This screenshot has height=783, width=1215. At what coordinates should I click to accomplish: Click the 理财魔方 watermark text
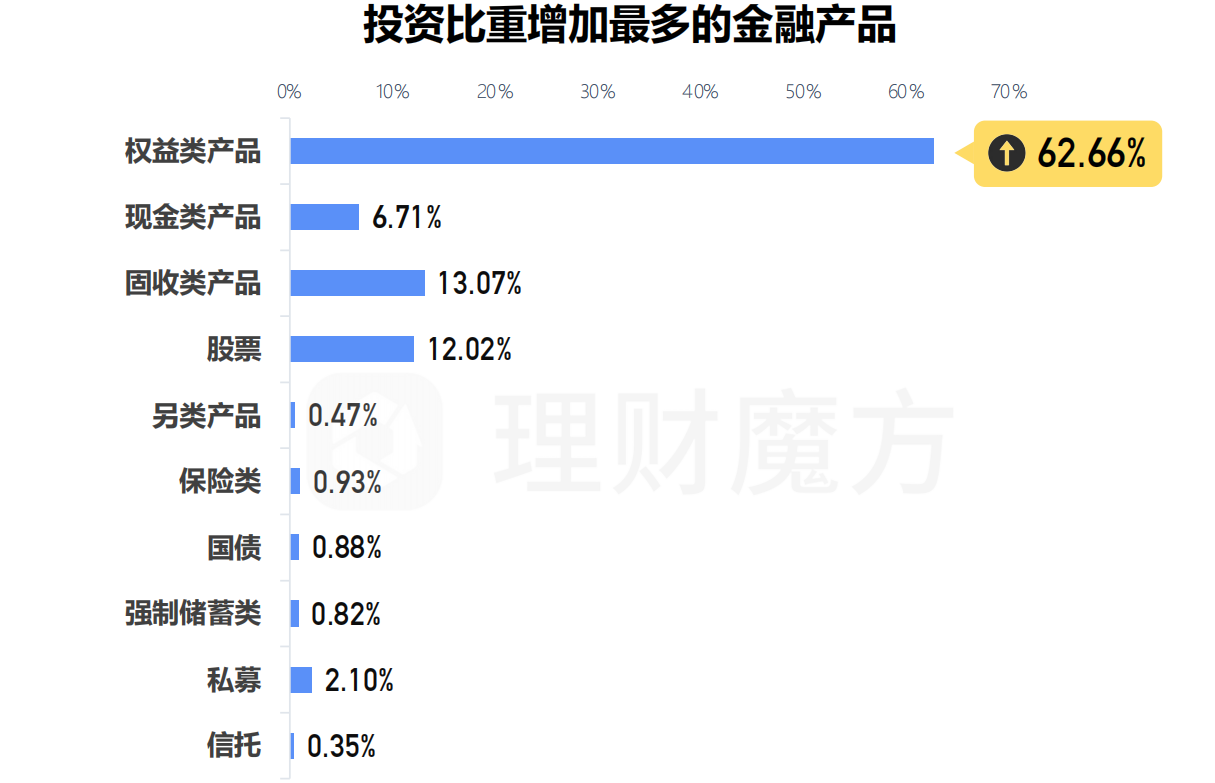coord(720,440)
